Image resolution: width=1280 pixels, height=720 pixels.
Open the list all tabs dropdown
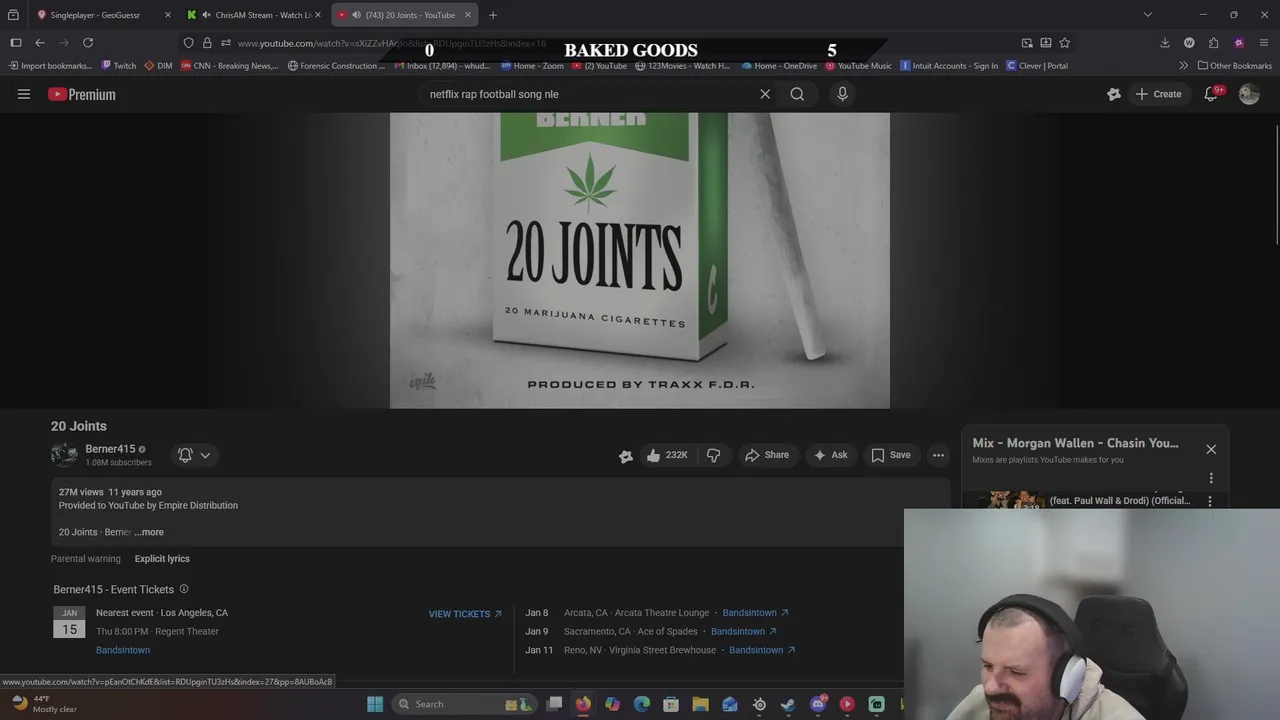1148,15
